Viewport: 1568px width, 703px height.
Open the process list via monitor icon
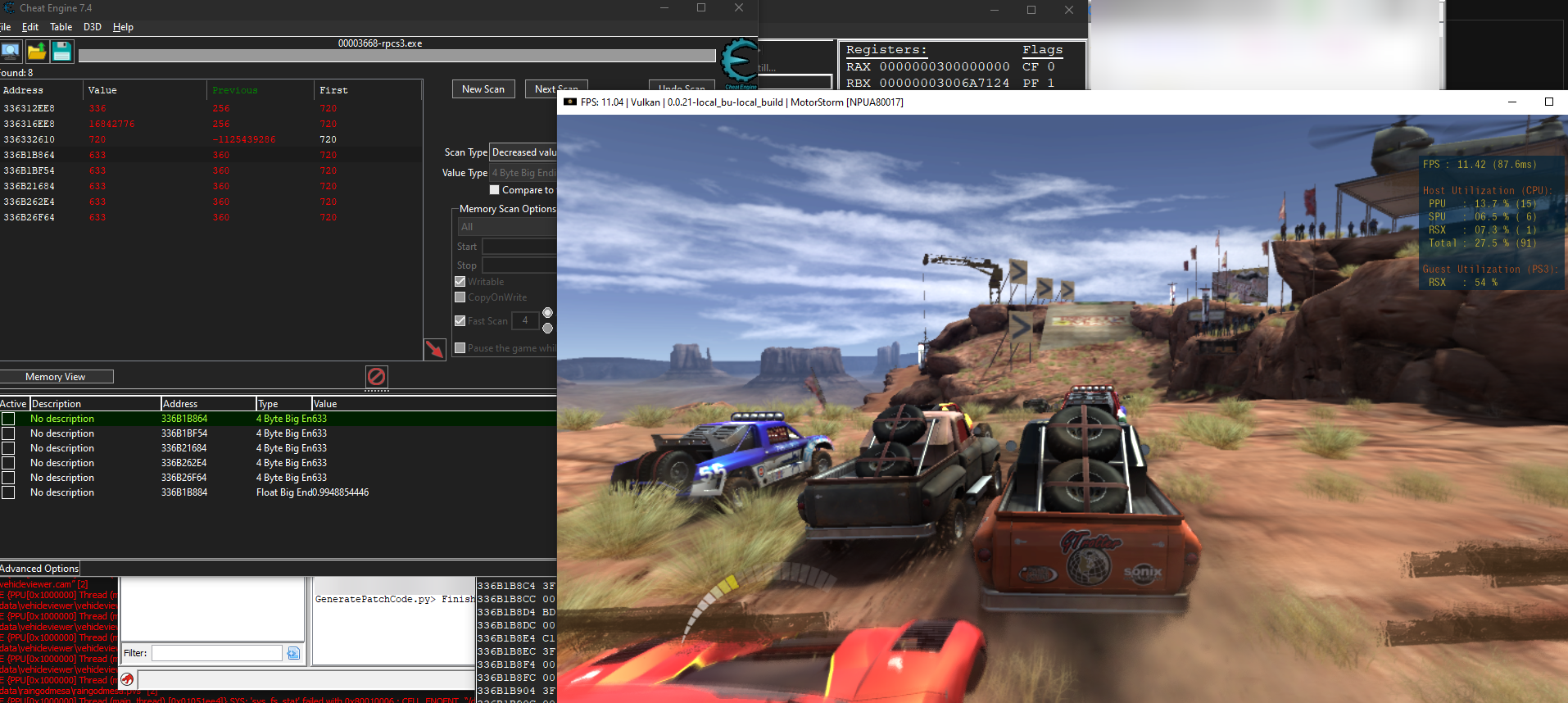10,52
